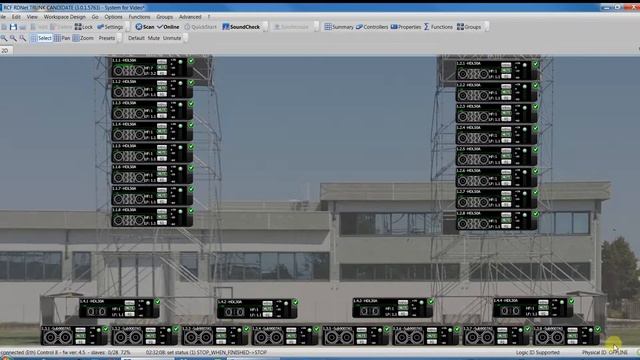Expand toolbar overflow after Unmute
This screenshot has width=640, height=360.
(185, 38)
